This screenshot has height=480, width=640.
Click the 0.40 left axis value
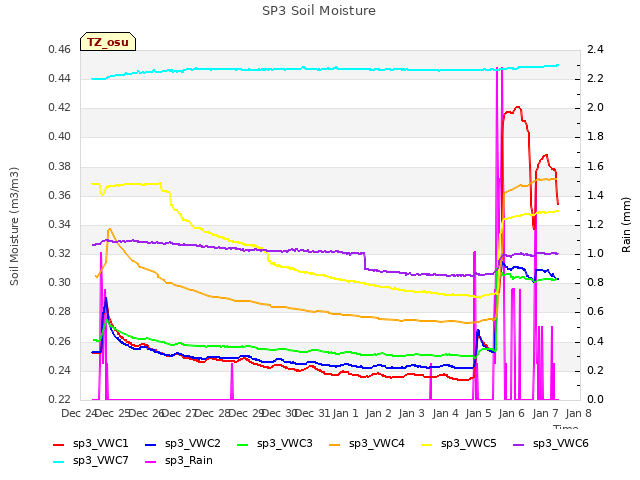click(x=59, y=137)
